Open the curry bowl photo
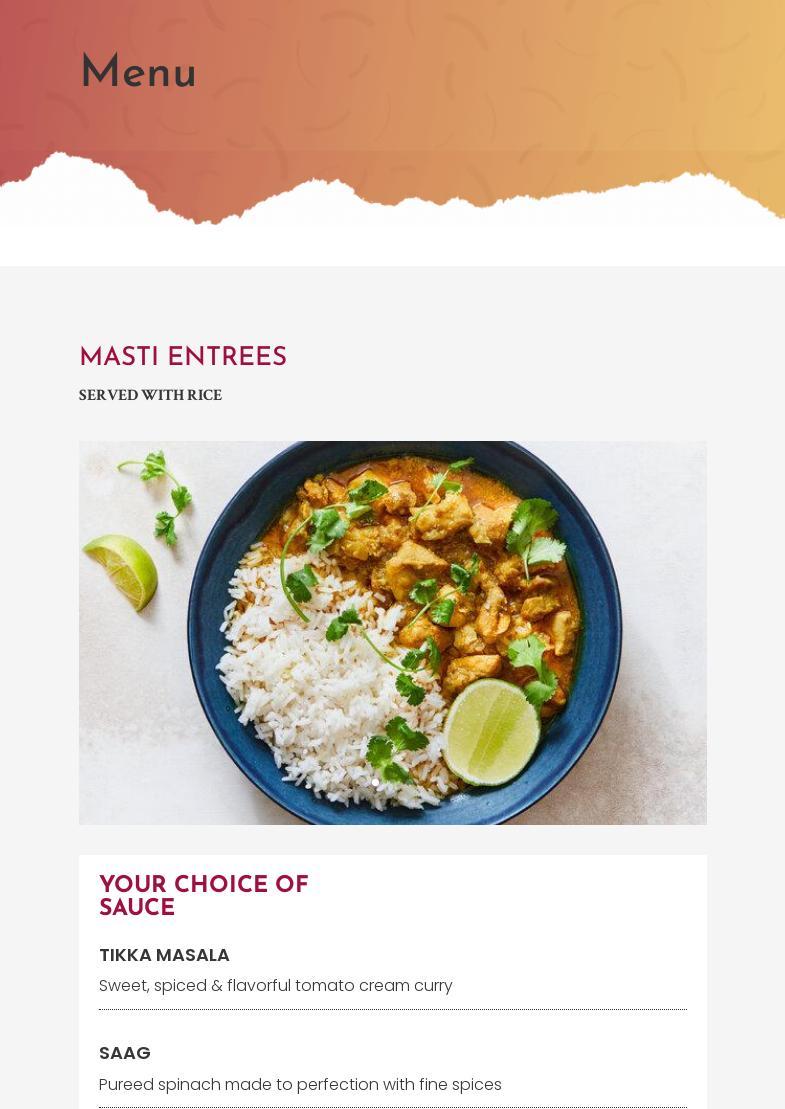Screen dimensions: 785x1109 click(392, 633)
